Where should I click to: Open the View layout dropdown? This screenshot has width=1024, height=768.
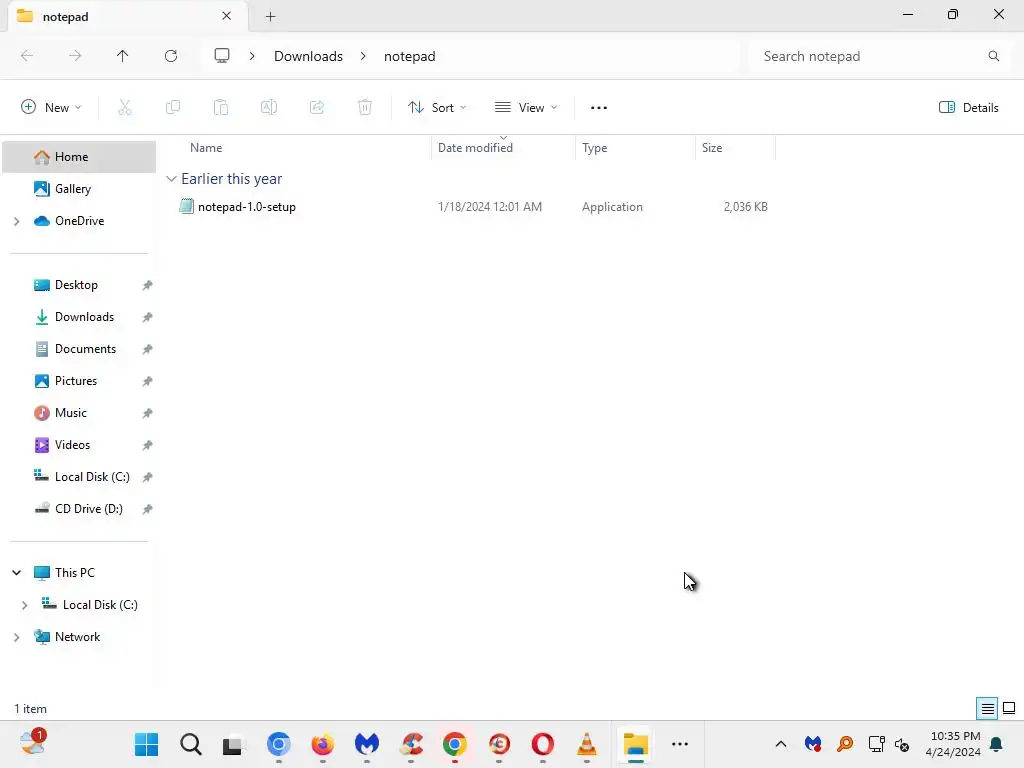pos(526,108)
